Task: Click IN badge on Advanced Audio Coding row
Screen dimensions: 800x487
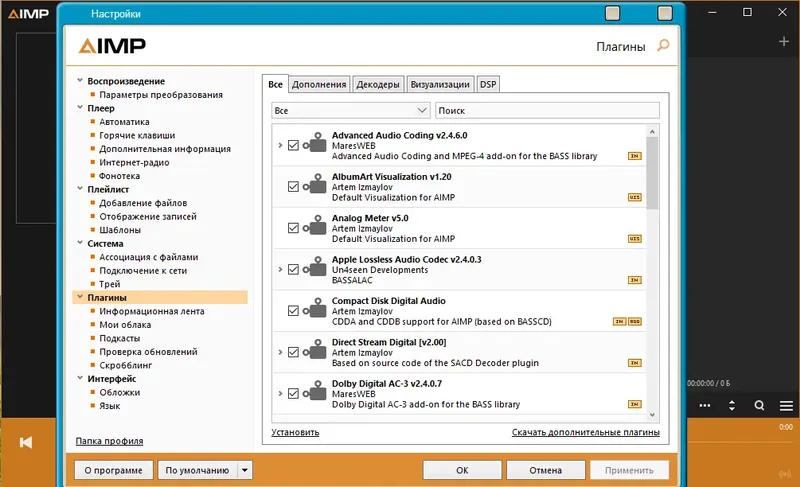Action: click(x=635, y=156)
